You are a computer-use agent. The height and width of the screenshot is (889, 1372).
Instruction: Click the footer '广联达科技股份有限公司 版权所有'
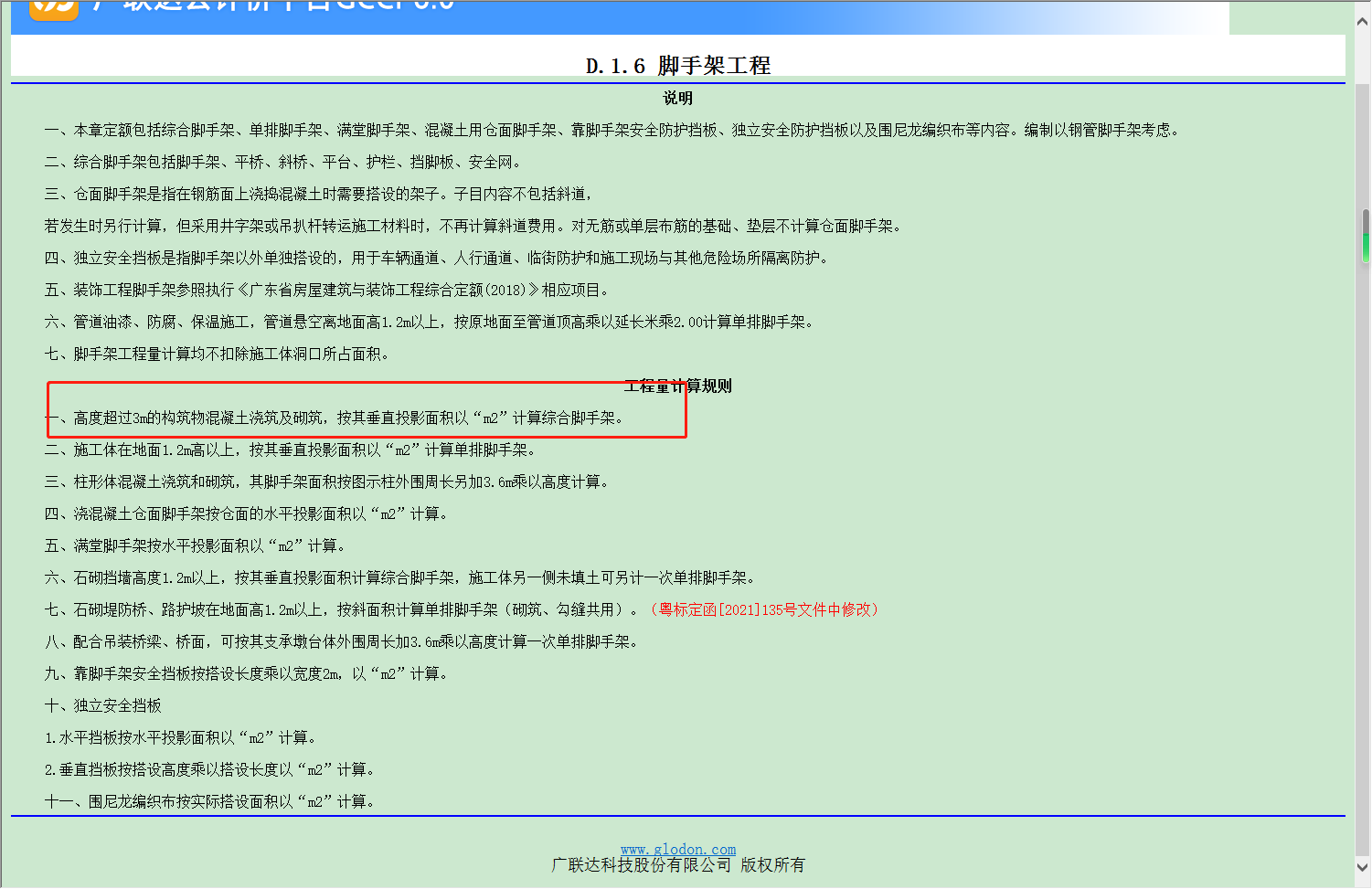(x=678, y=865)
